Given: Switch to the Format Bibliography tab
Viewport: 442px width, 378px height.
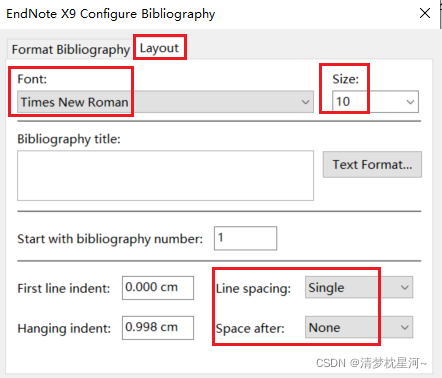Looking at the screenshot, I should coord(71,49).
